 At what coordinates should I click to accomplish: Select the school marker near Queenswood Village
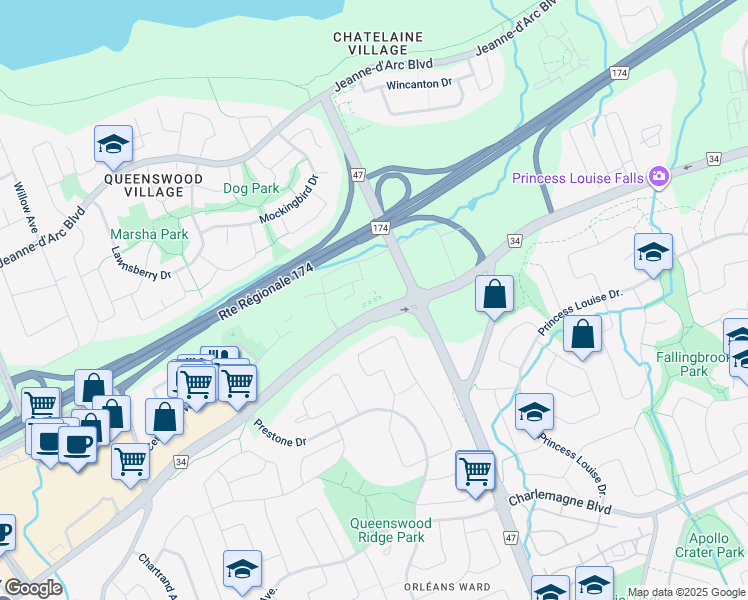pos(113,145)
